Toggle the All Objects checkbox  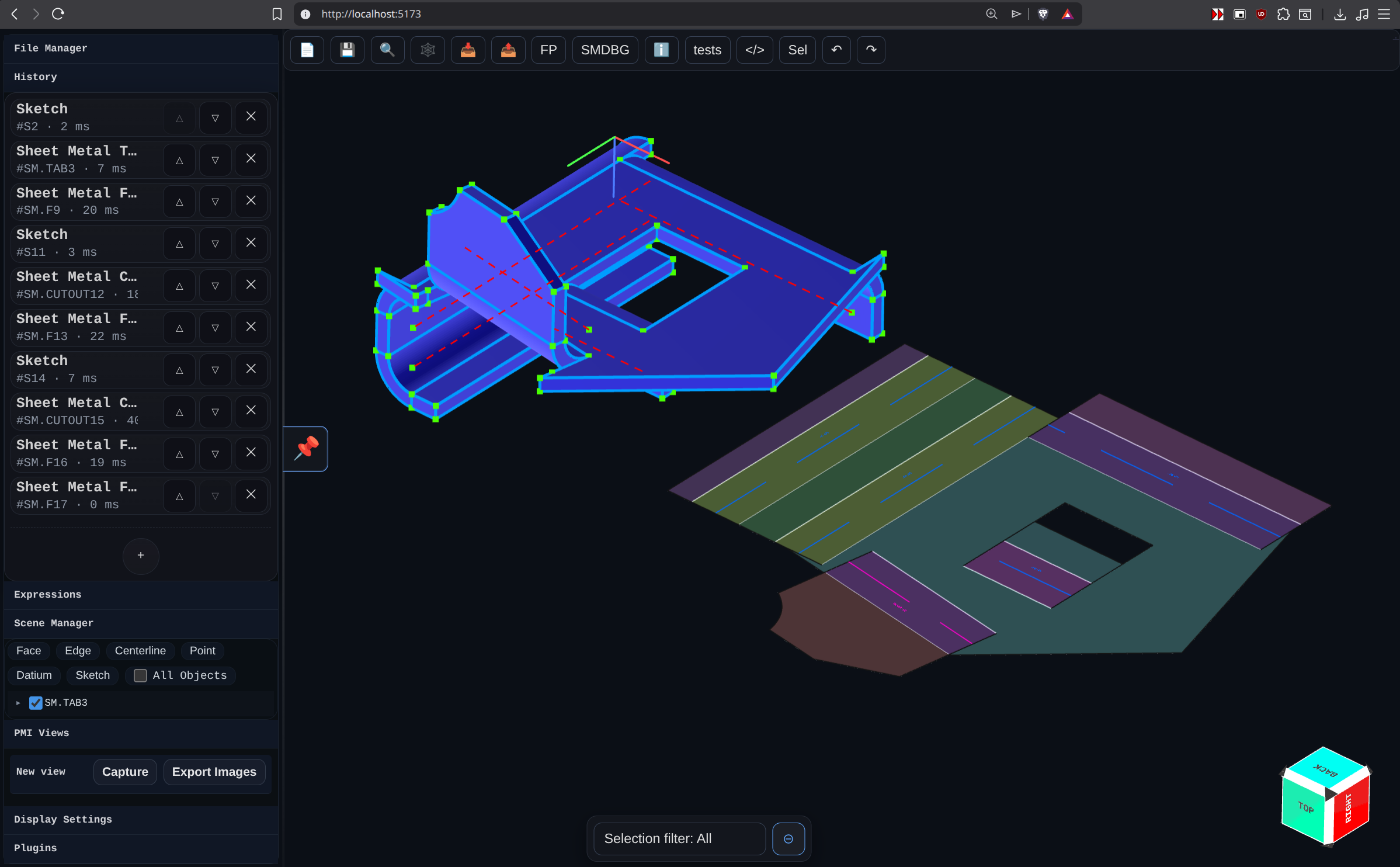140,676
